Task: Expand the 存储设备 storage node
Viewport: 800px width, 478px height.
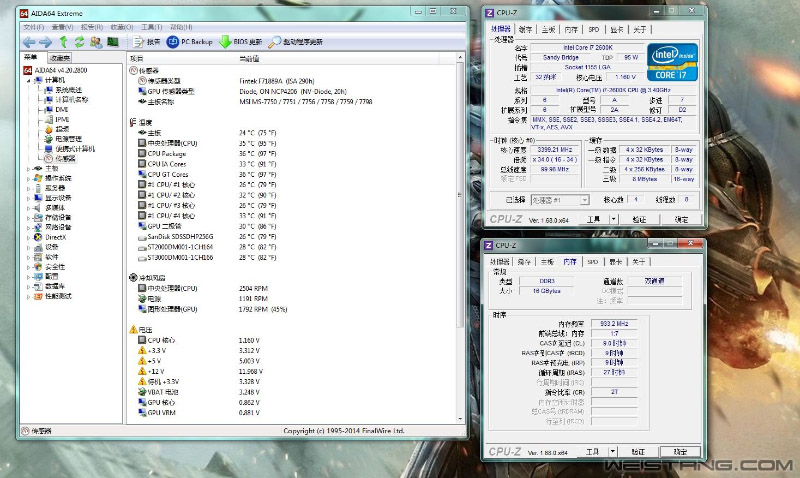Action: point(29,217)
